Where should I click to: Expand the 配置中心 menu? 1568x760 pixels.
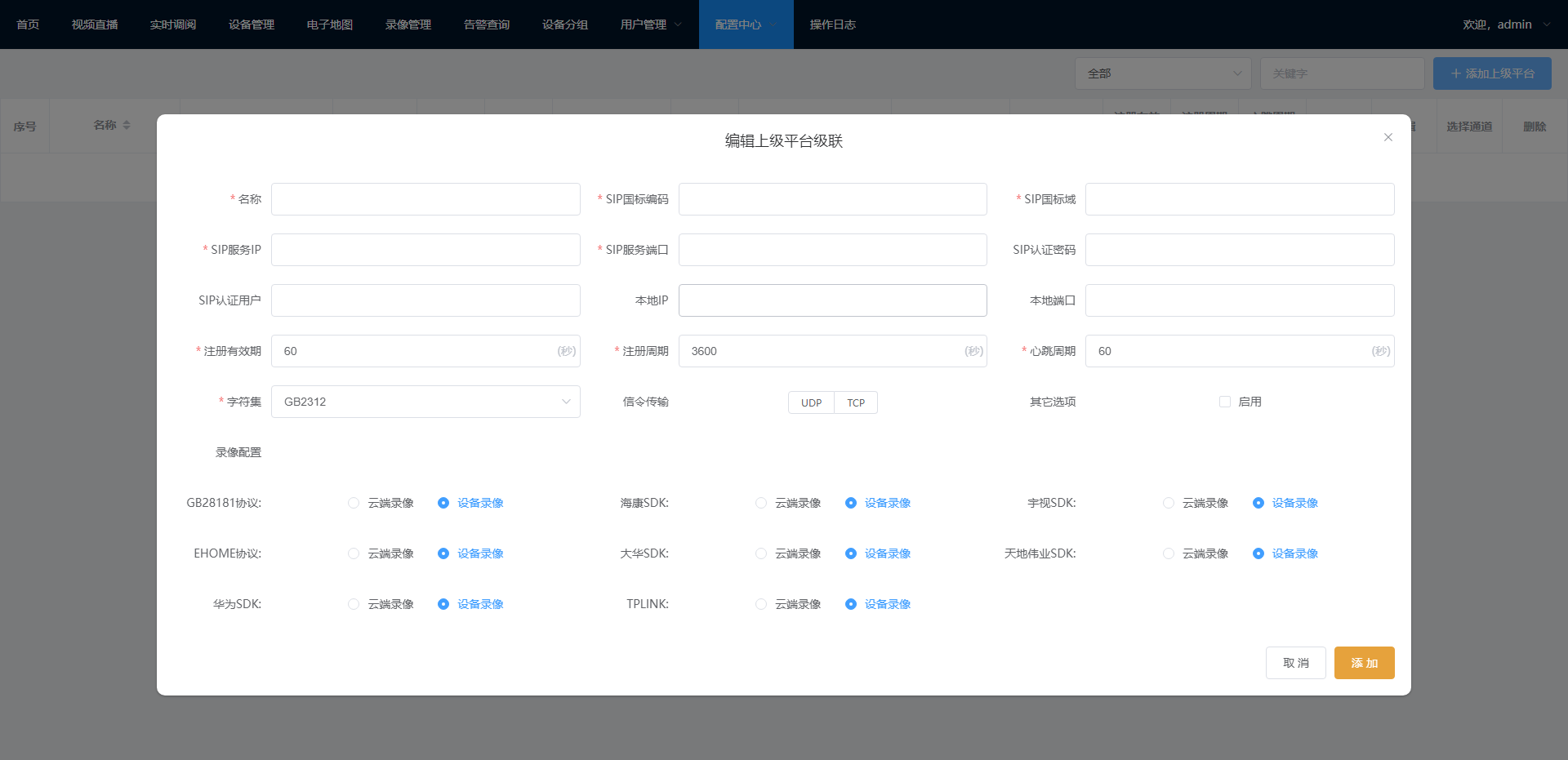click(746, 24)
